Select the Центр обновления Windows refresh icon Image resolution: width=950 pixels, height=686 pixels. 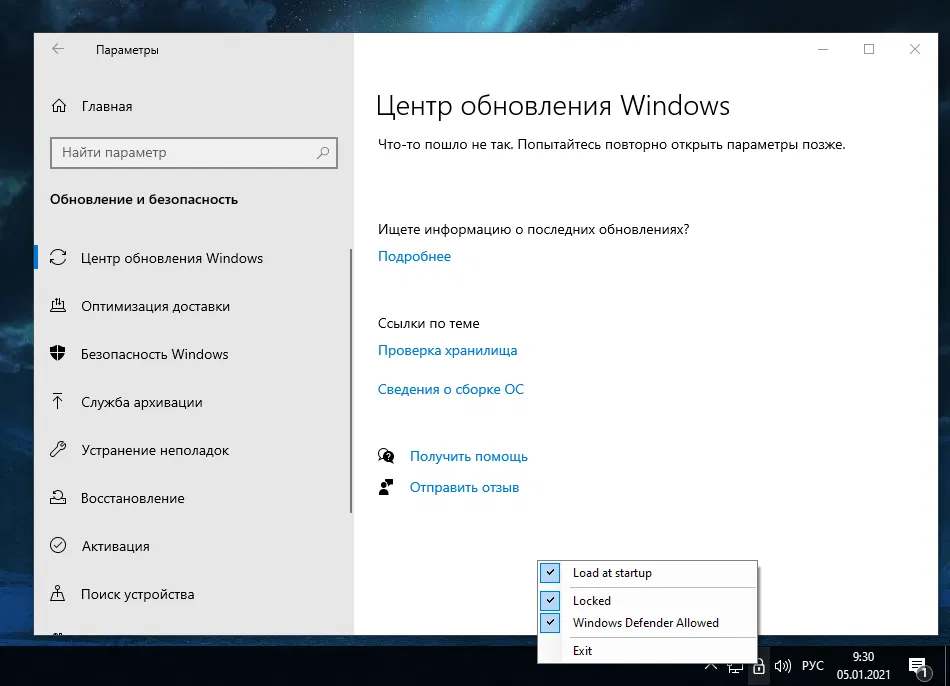pyautogui.click(x=58, y=258)
